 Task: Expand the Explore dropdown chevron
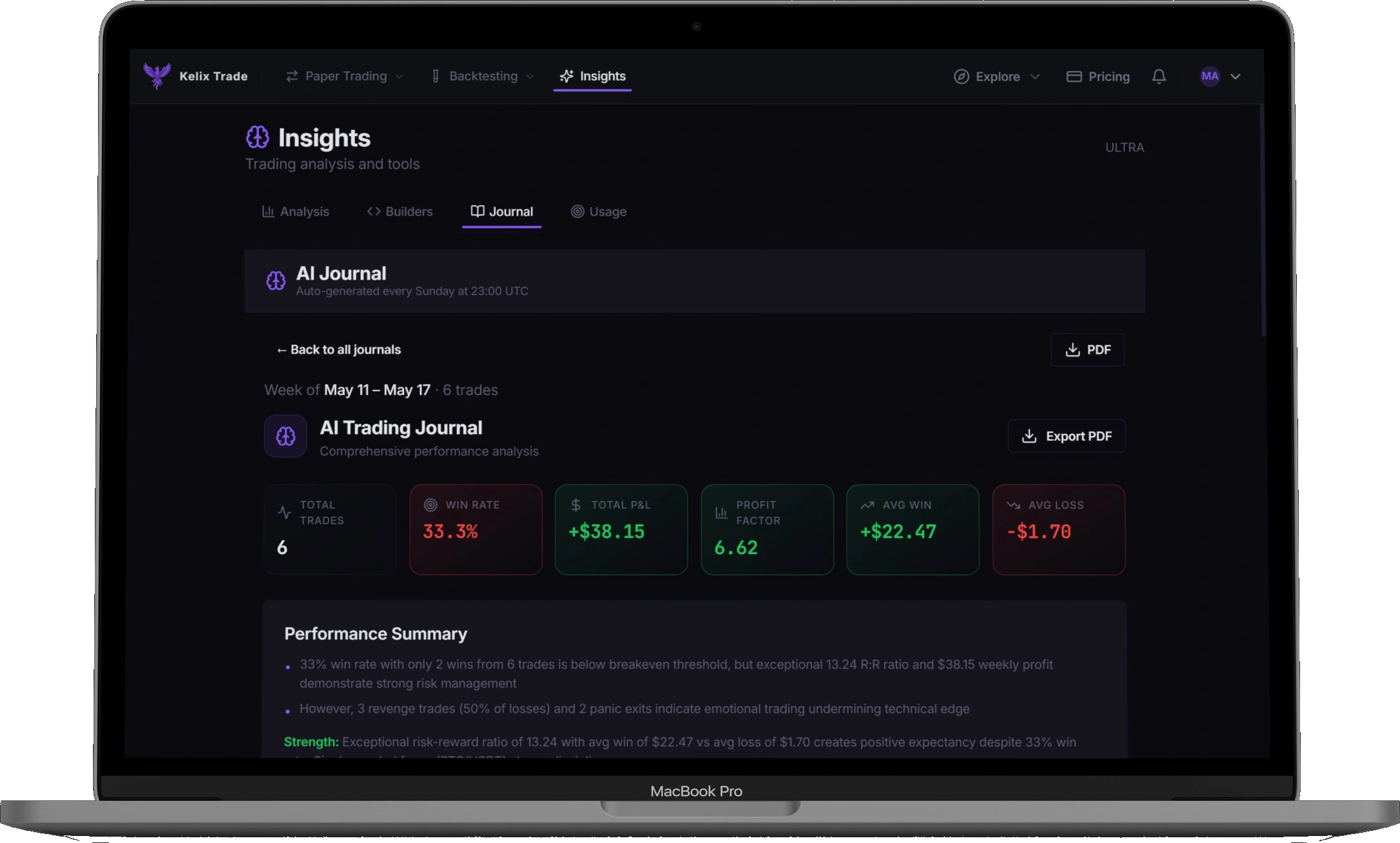coord(1035,76)
